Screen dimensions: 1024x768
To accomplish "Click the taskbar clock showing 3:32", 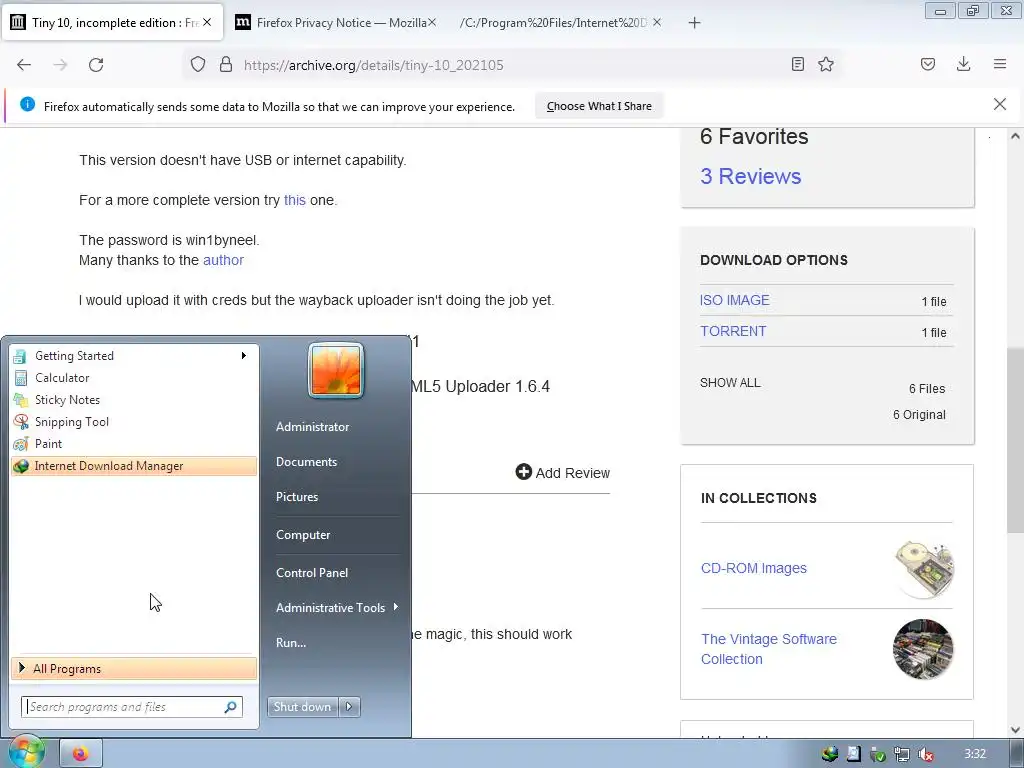I will (975, 754).
